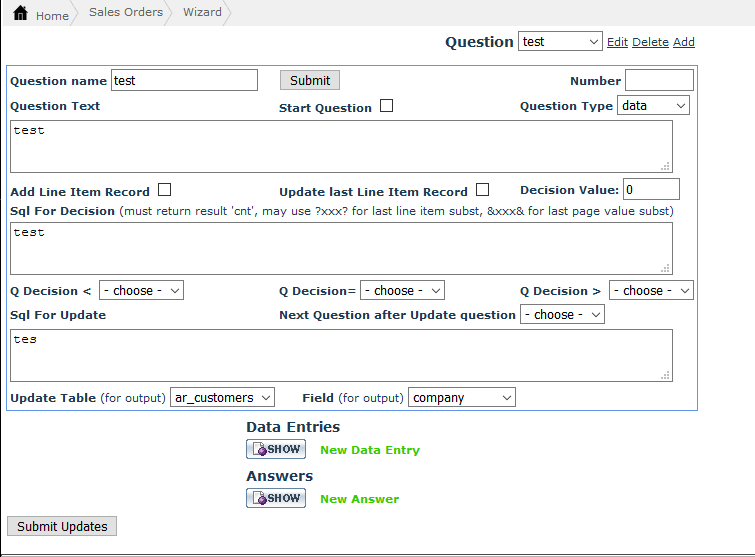Open the Q Decision < dropdown

click(x=141, y=291)
